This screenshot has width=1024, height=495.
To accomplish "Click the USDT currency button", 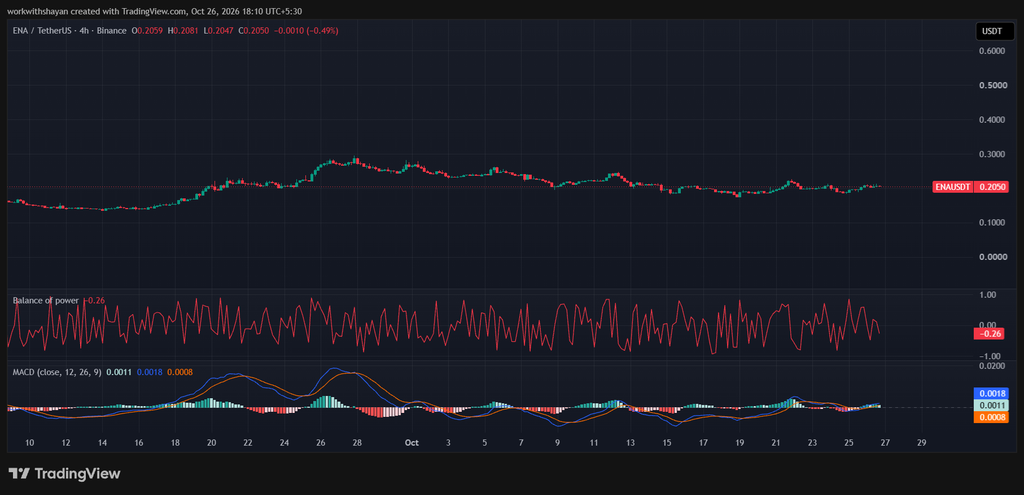I will (x=994, y=31).
